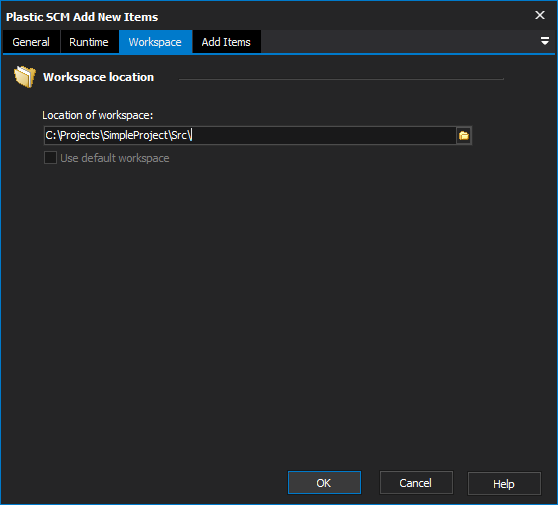Select the Workspace tab
The width and height of the screenshot is (558, 505).
(155, 42)
